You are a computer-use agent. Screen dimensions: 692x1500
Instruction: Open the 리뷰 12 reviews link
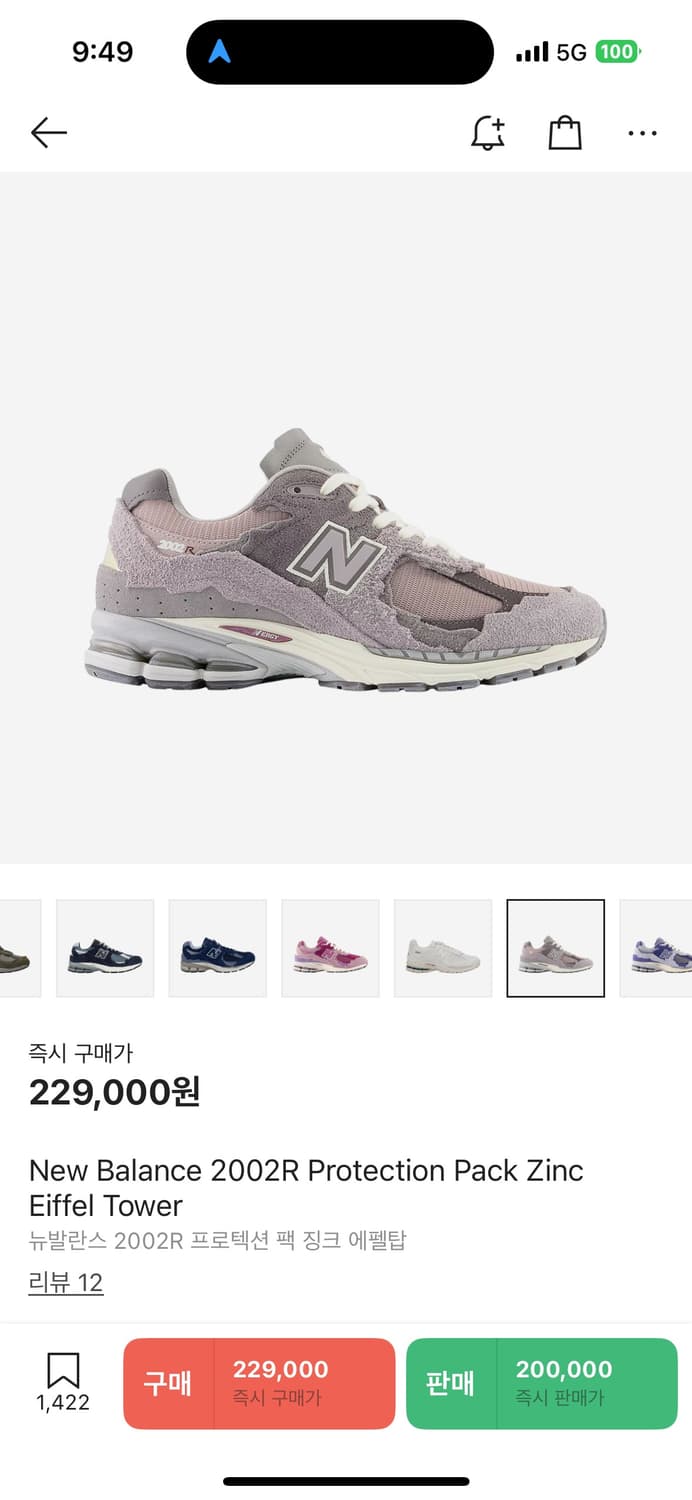[x=66, y=1282]
